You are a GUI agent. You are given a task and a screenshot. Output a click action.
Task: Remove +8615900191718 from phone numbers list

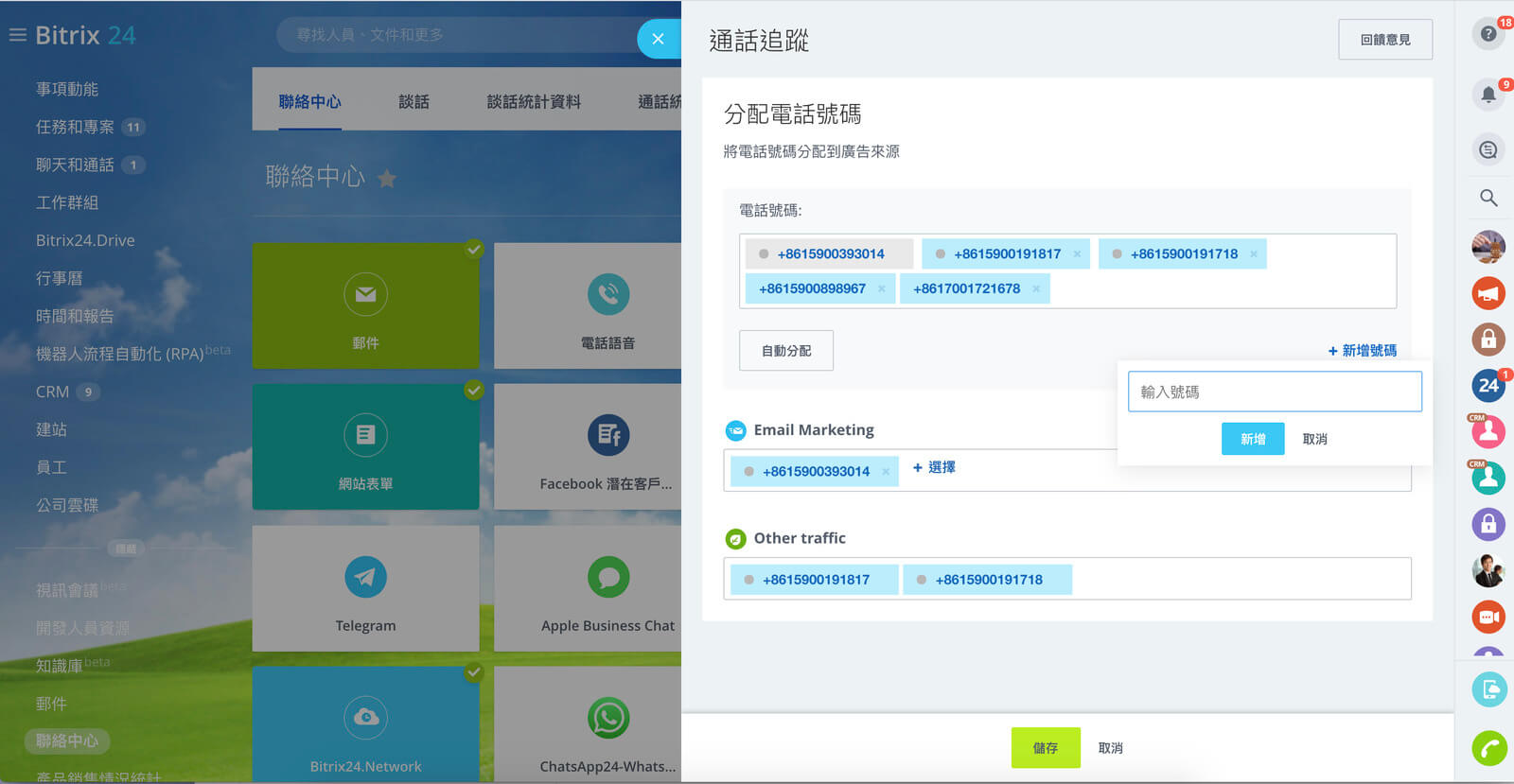[1254, 253]
